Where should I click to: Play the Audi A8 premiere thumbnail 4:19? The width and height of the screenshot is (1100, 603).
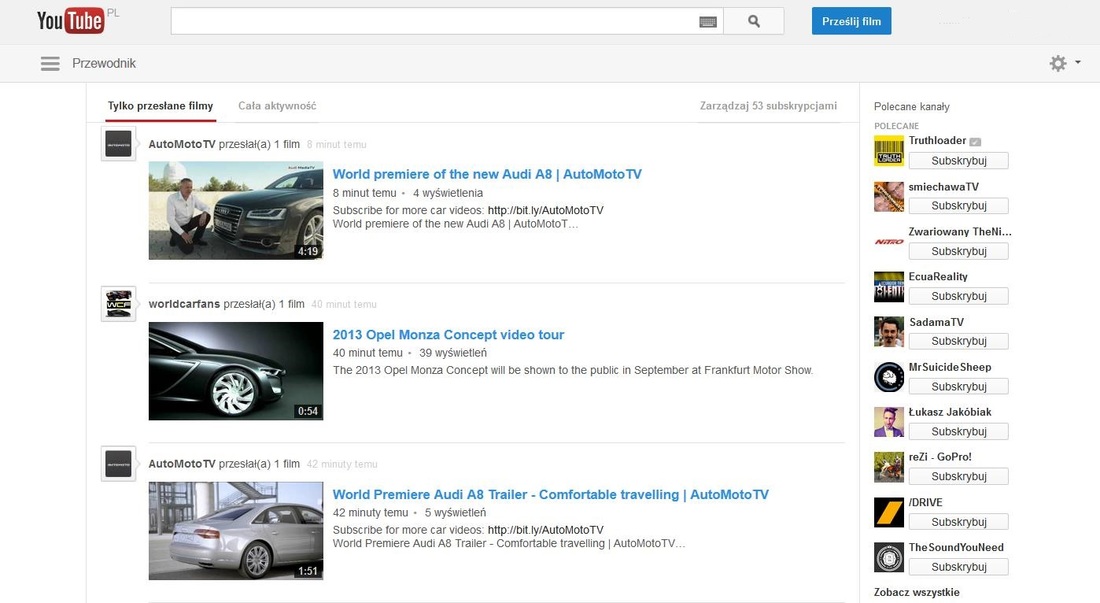(x=236, y=210)
